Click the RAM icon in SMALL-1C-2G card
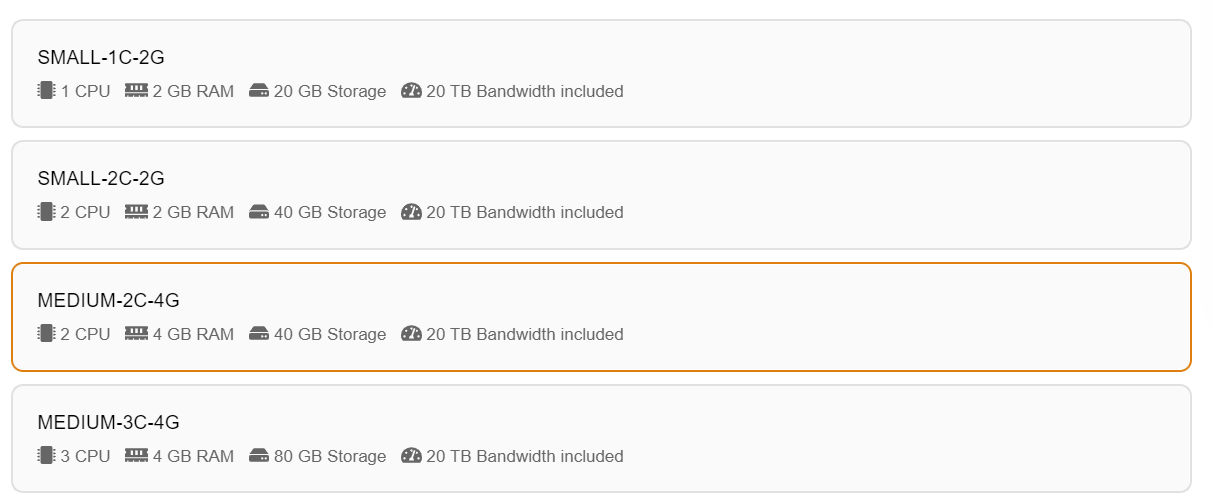The width and height of the screenshot is (1213, 497). coord(136,91)
